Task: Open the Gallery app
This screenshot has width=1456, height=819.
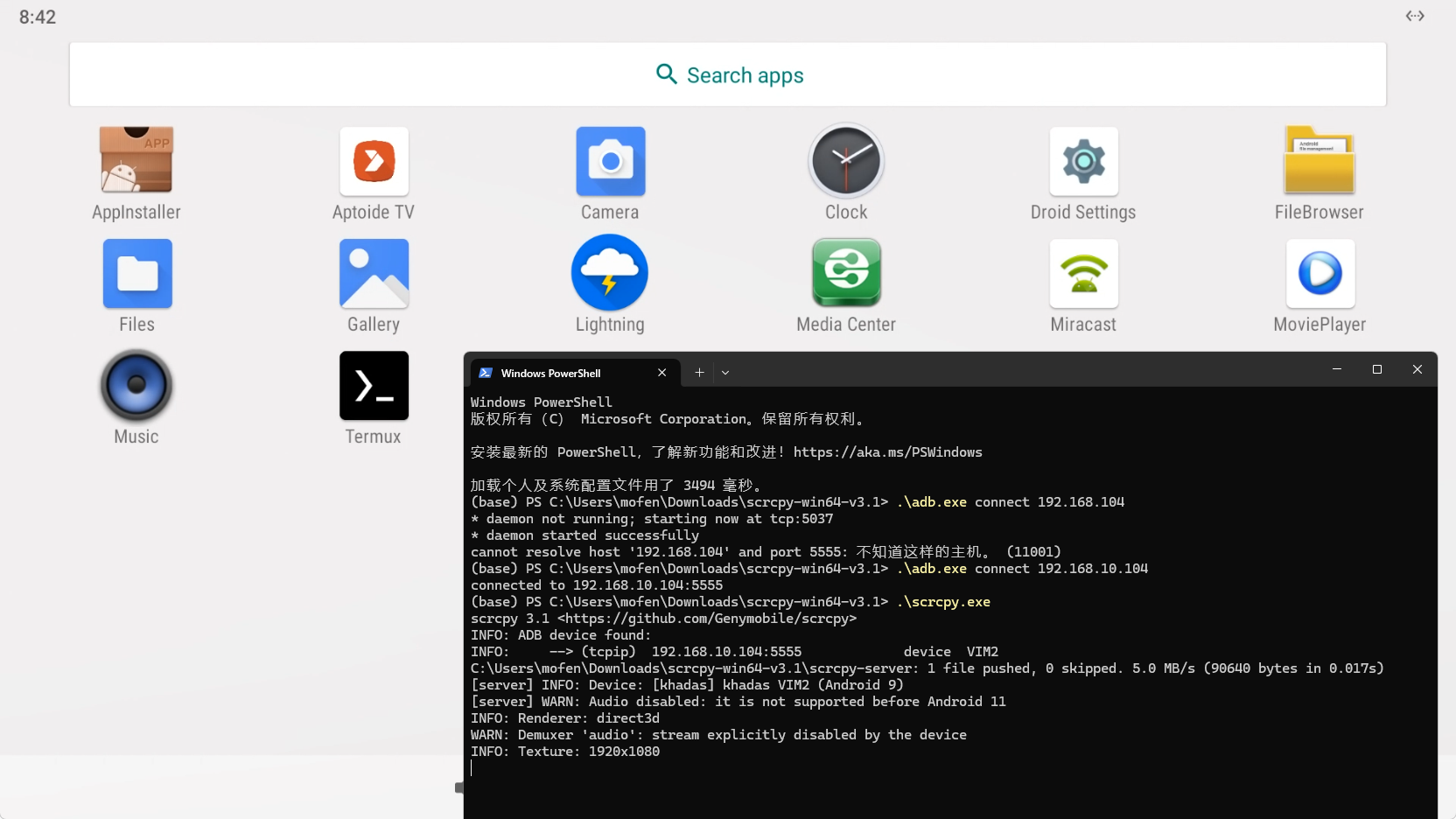Action: point(374,274)
